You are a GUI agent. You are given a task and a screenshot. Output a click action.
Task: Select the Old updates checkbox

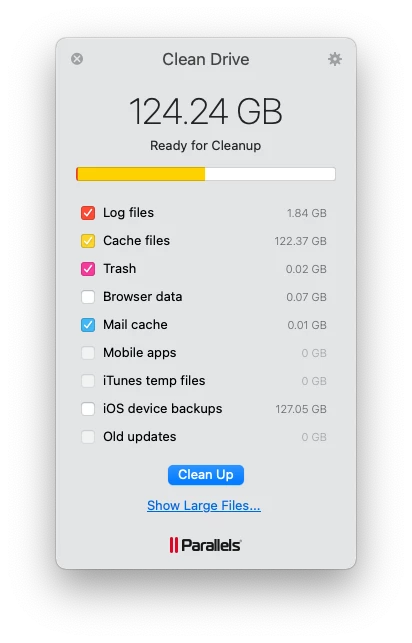88,437
